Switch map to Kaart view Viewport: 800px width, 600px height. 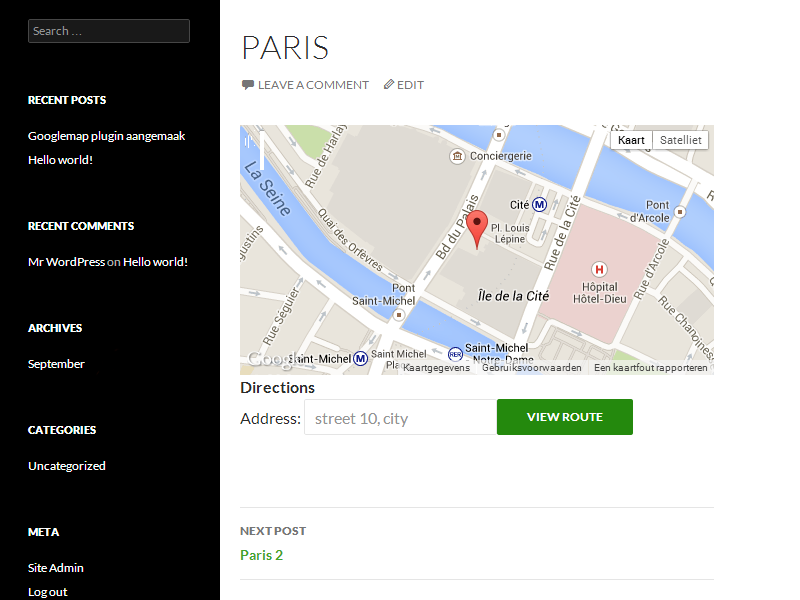click(631, 140)
